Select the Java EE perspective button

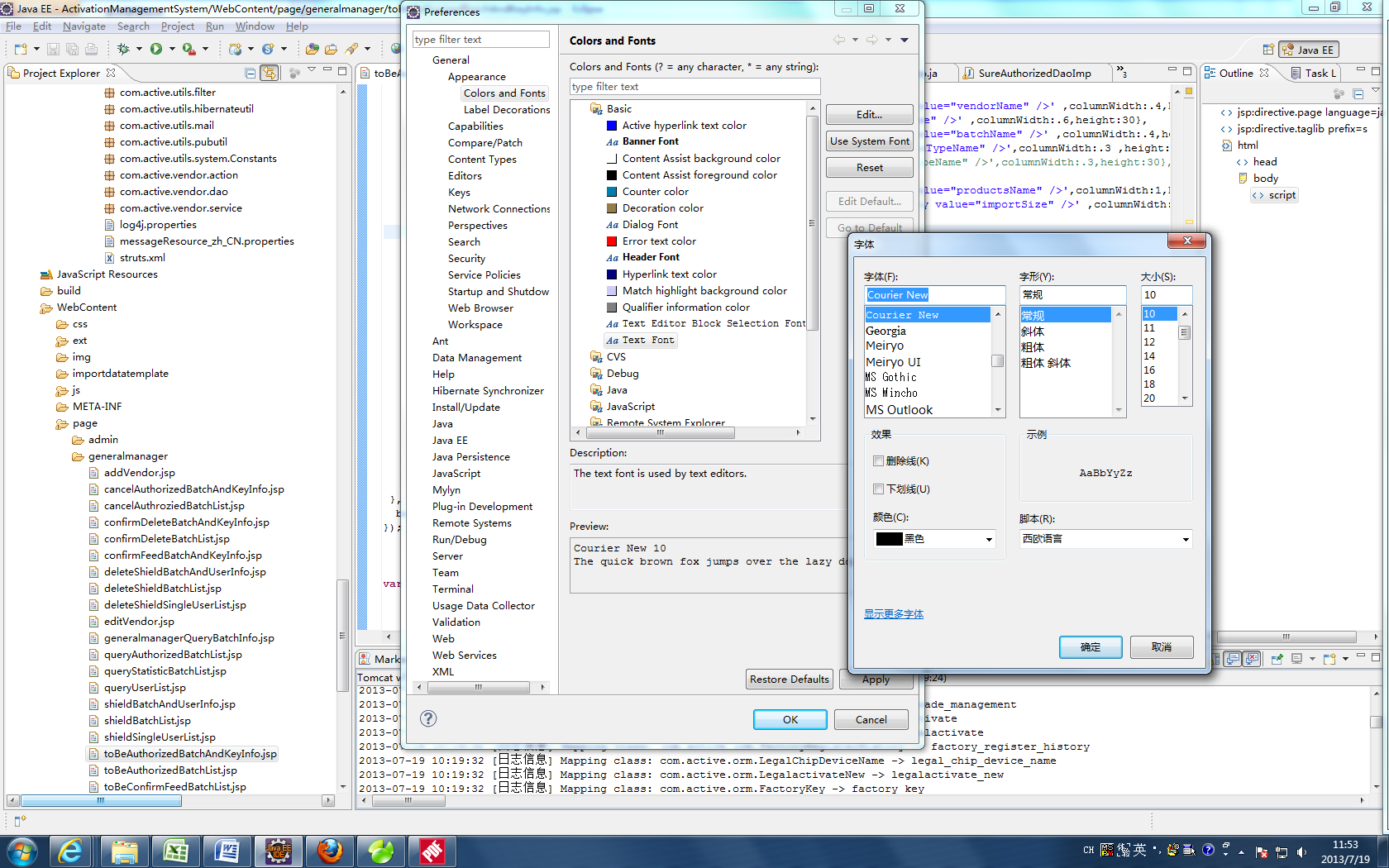[1308, 50]
